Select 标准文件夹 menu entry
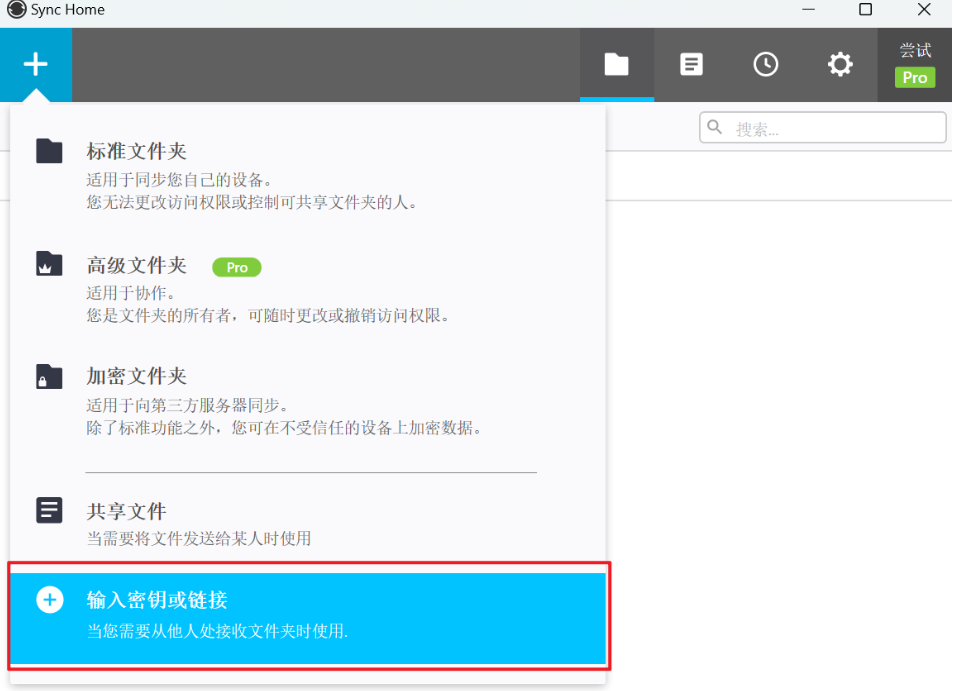Image resolution: width=954 pixels, height=691 pixels. point(307,175)
